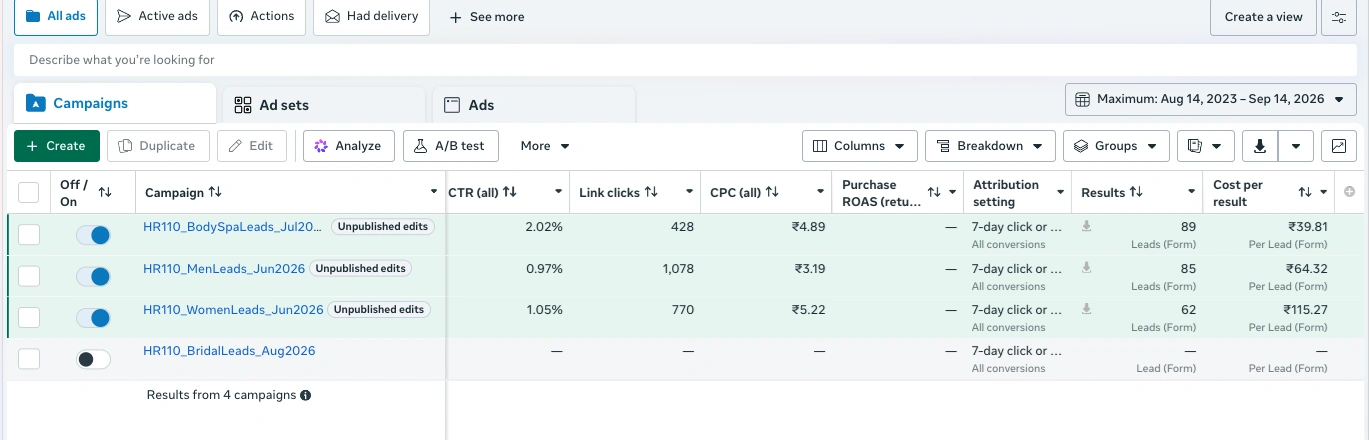Select the All ads view
The height and width of the screenshot is (440, 1369).
tap(55, 16)
